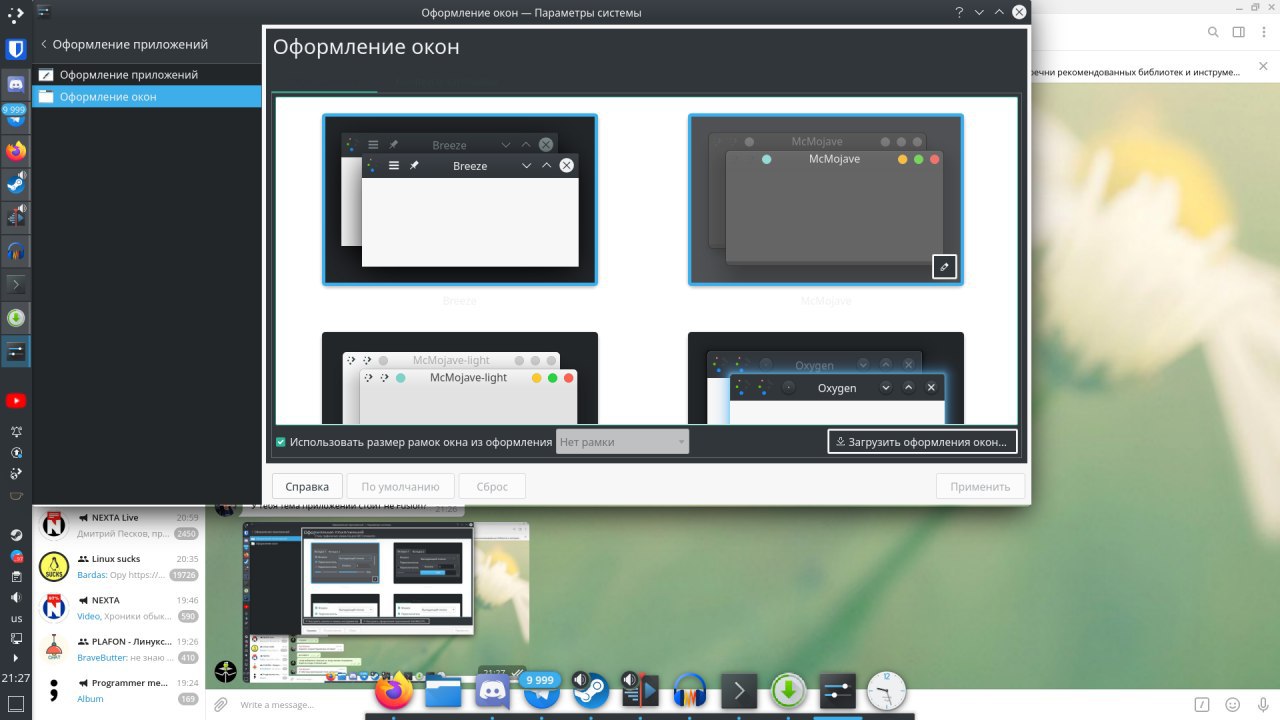Viewport: 1280px width, 720px height.
Task: Select the Oxygen window decoration thumbnail
Action: tap(826, 378)
